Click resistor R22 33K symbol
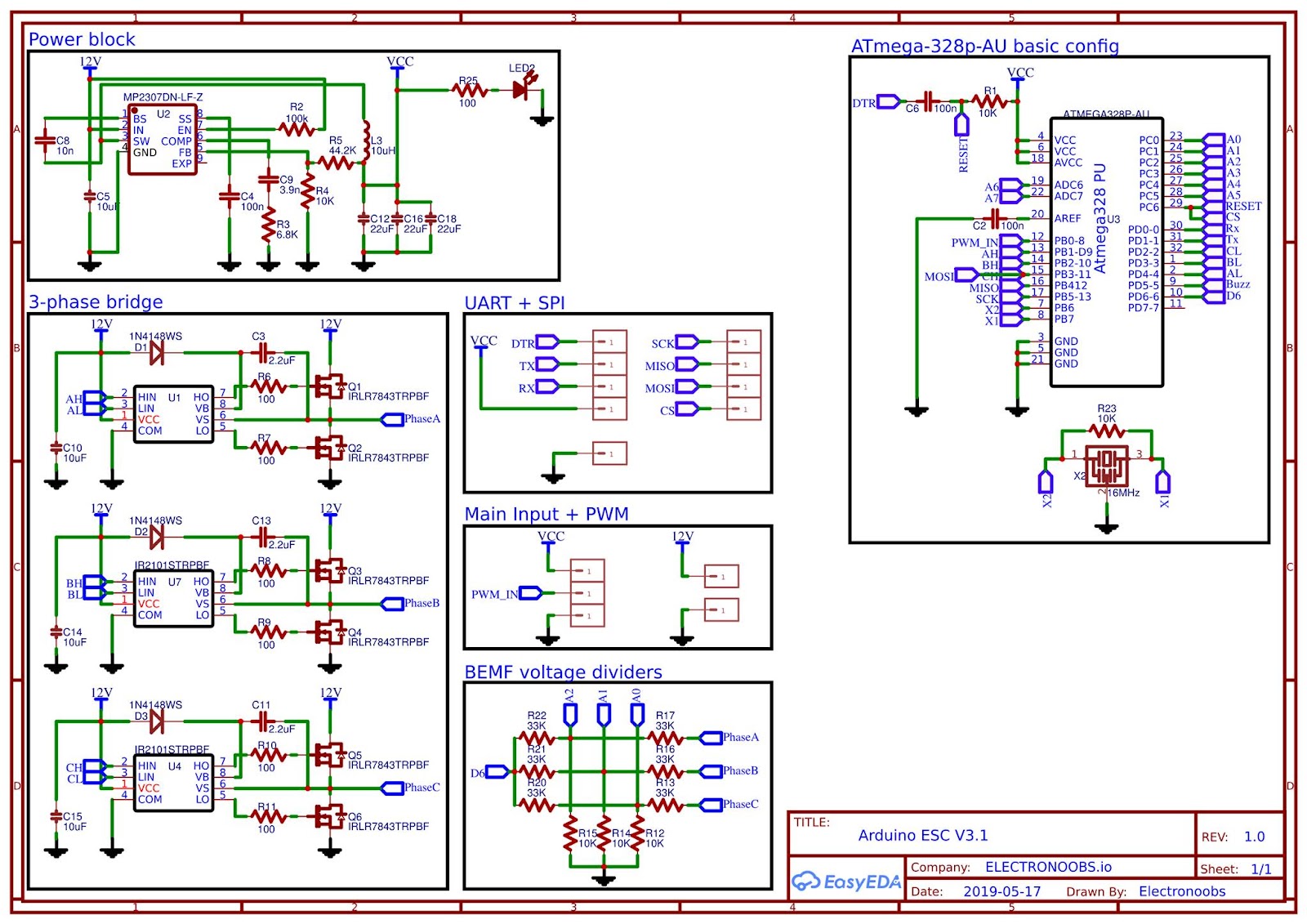Screen dimensions: 1307x924 [x=537, y=738]
